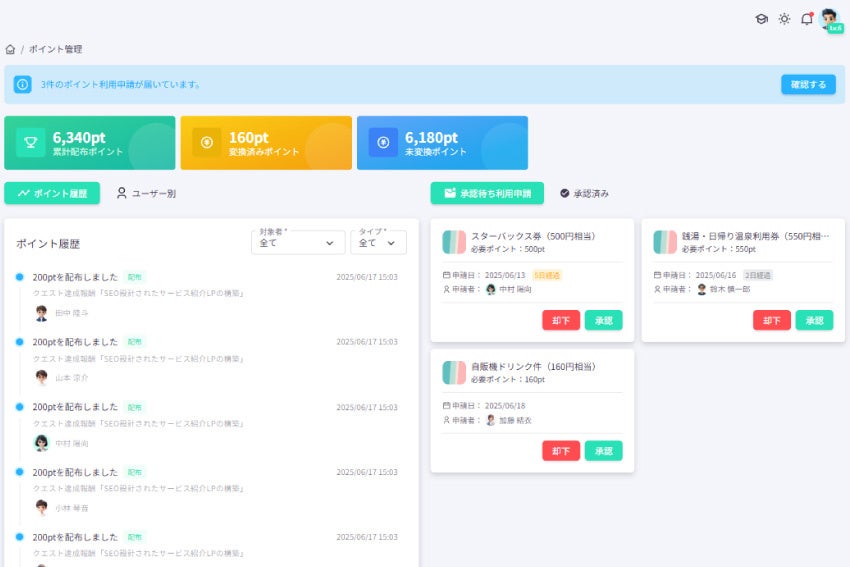This screenshot has height=567, width=850.
Task: Open the user avatar menu
Action: coord(830,21)
